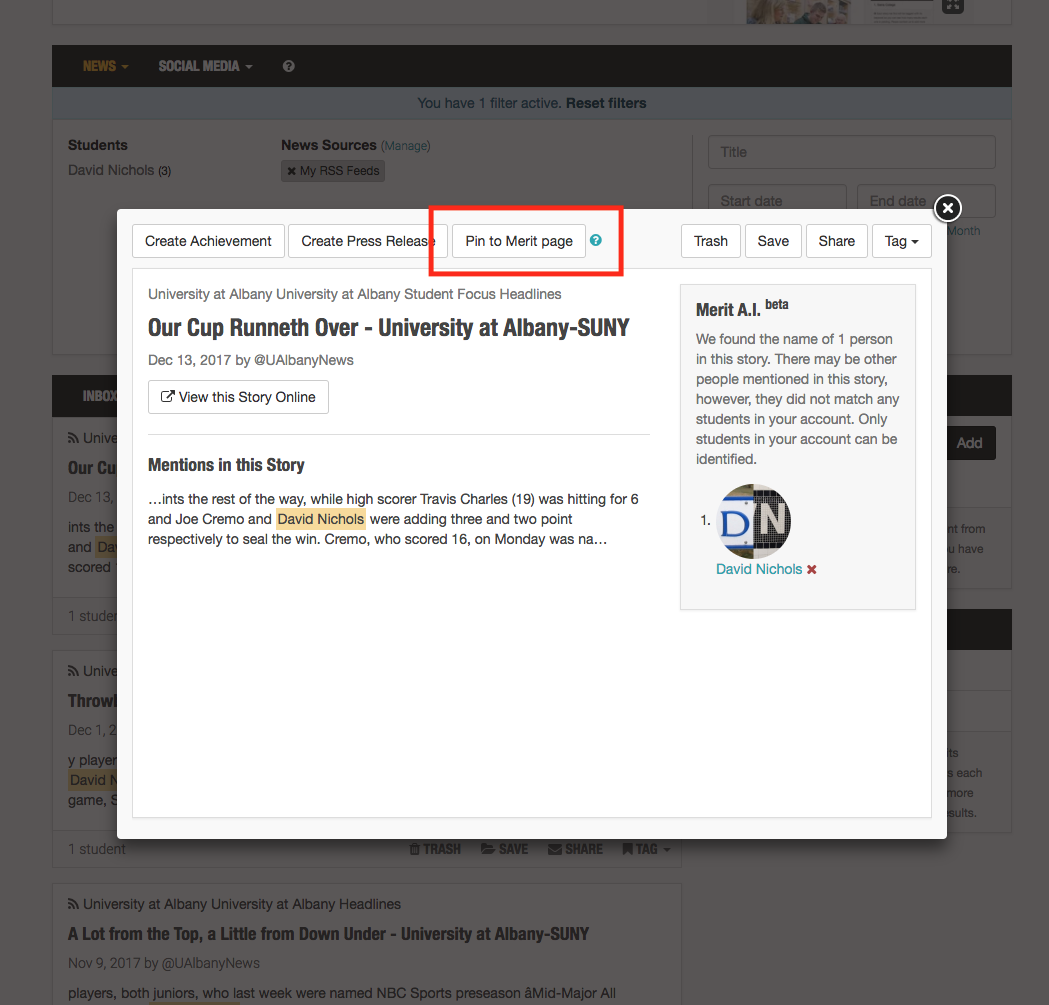Click Reset filters link
The height and width of the screenshot is (1005, 1049).
tap(606, 103)
